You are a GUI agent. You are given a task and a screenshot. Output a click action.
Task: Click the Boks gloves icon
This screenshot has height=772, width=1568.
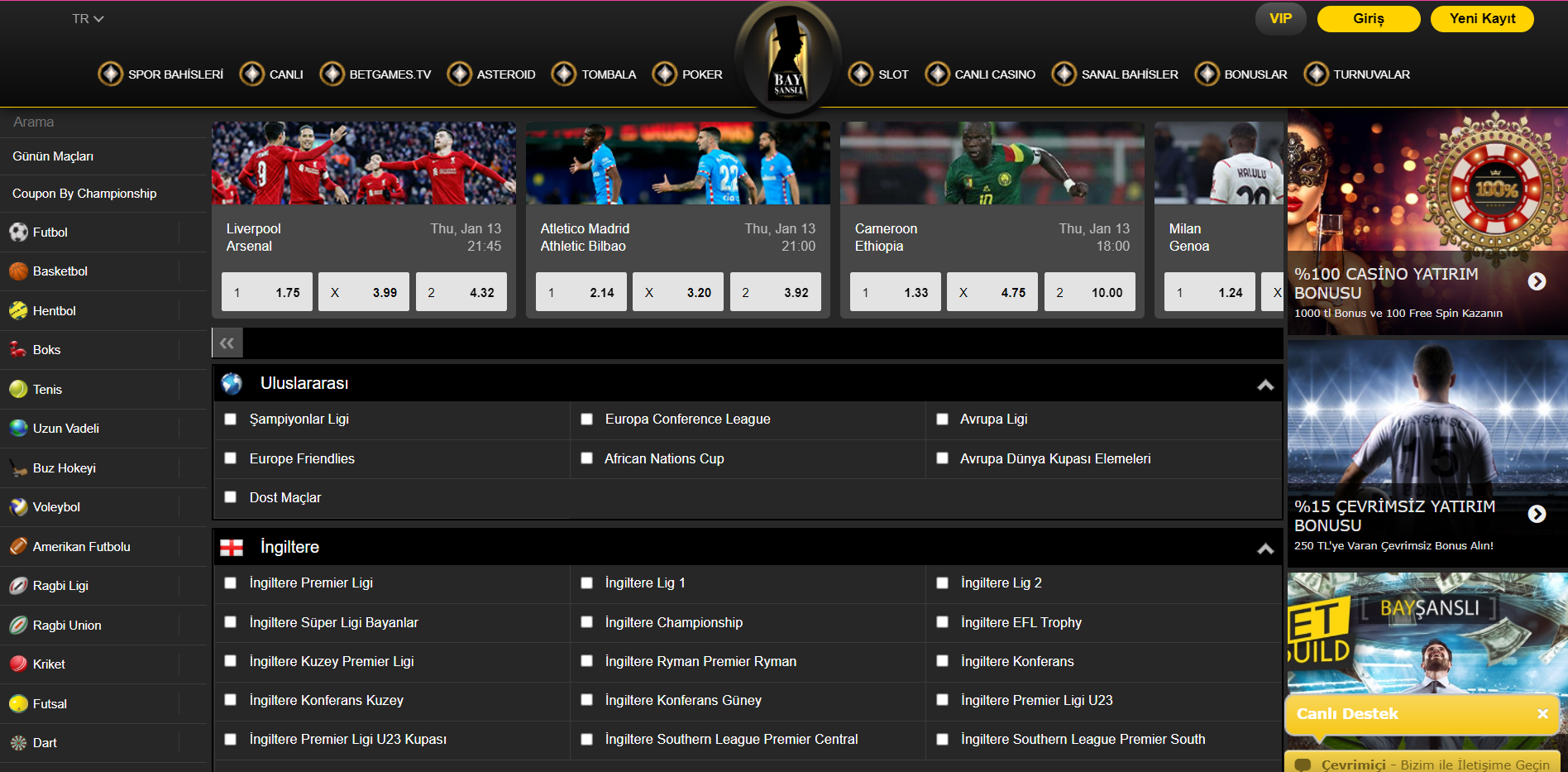point(18,350)
